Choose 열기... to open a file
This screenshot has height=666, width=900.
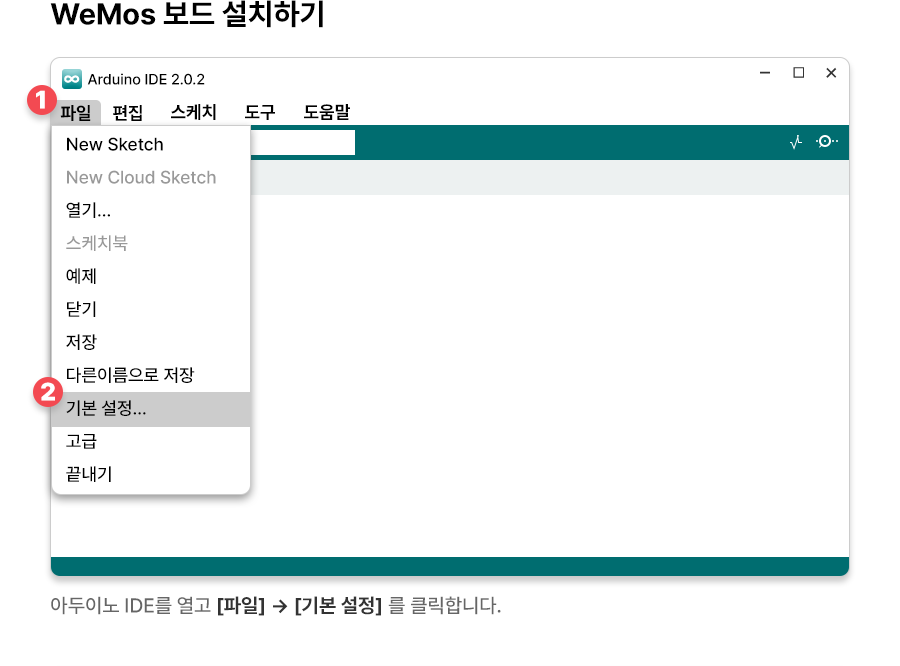coord(88,210)
